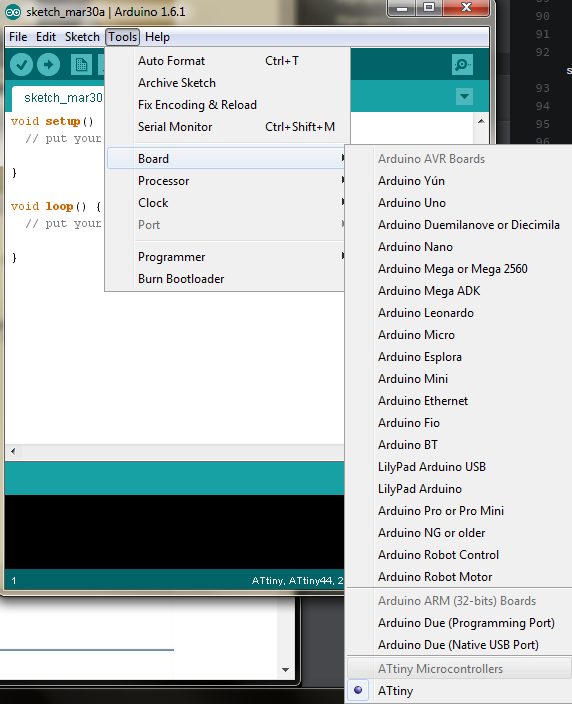
Task: Click the Upload arrow toolbar icon
Action: (x=48, y=65)
